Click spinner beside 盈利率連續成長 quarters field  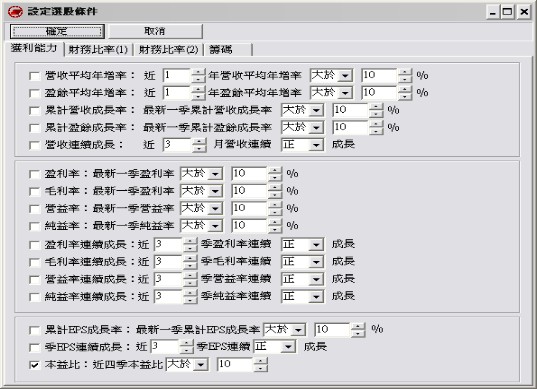click(190, 245)
